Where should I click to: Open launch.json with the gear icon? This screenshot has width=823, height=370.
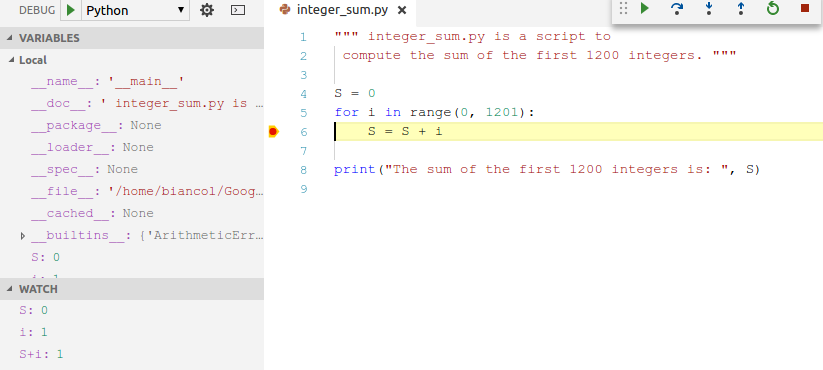click(207, 10)
